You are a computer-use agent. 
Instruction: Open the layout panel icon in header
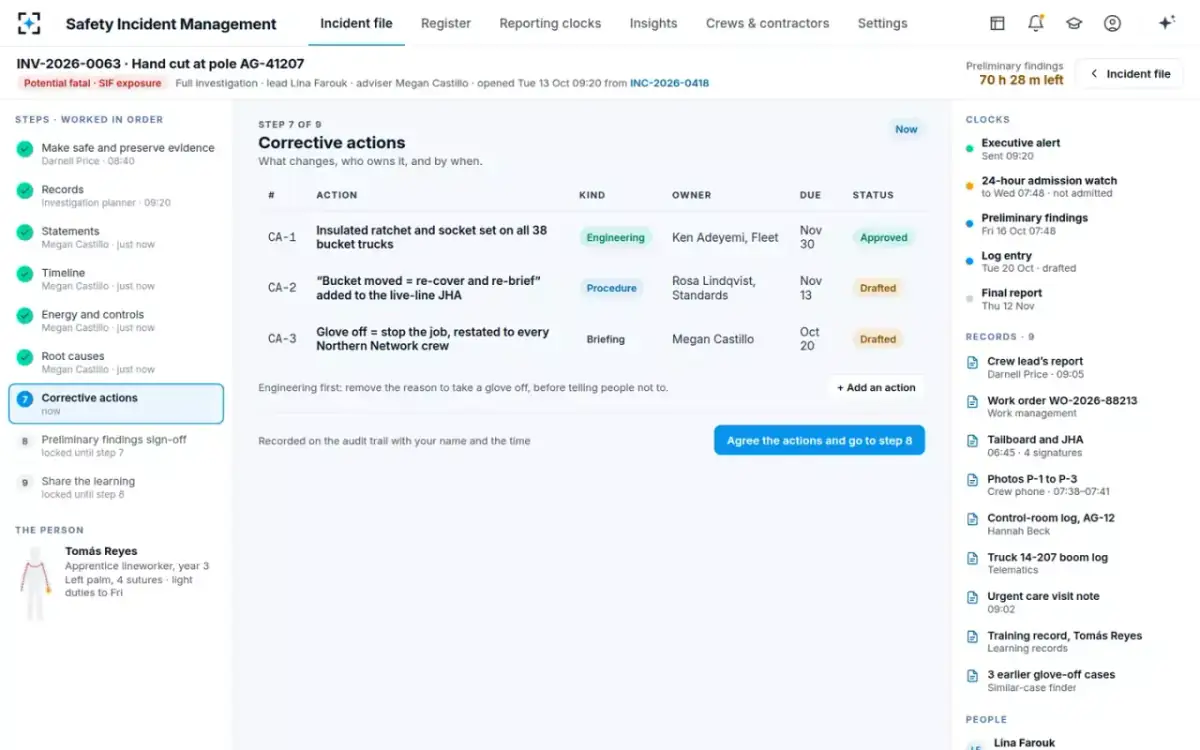997,23
